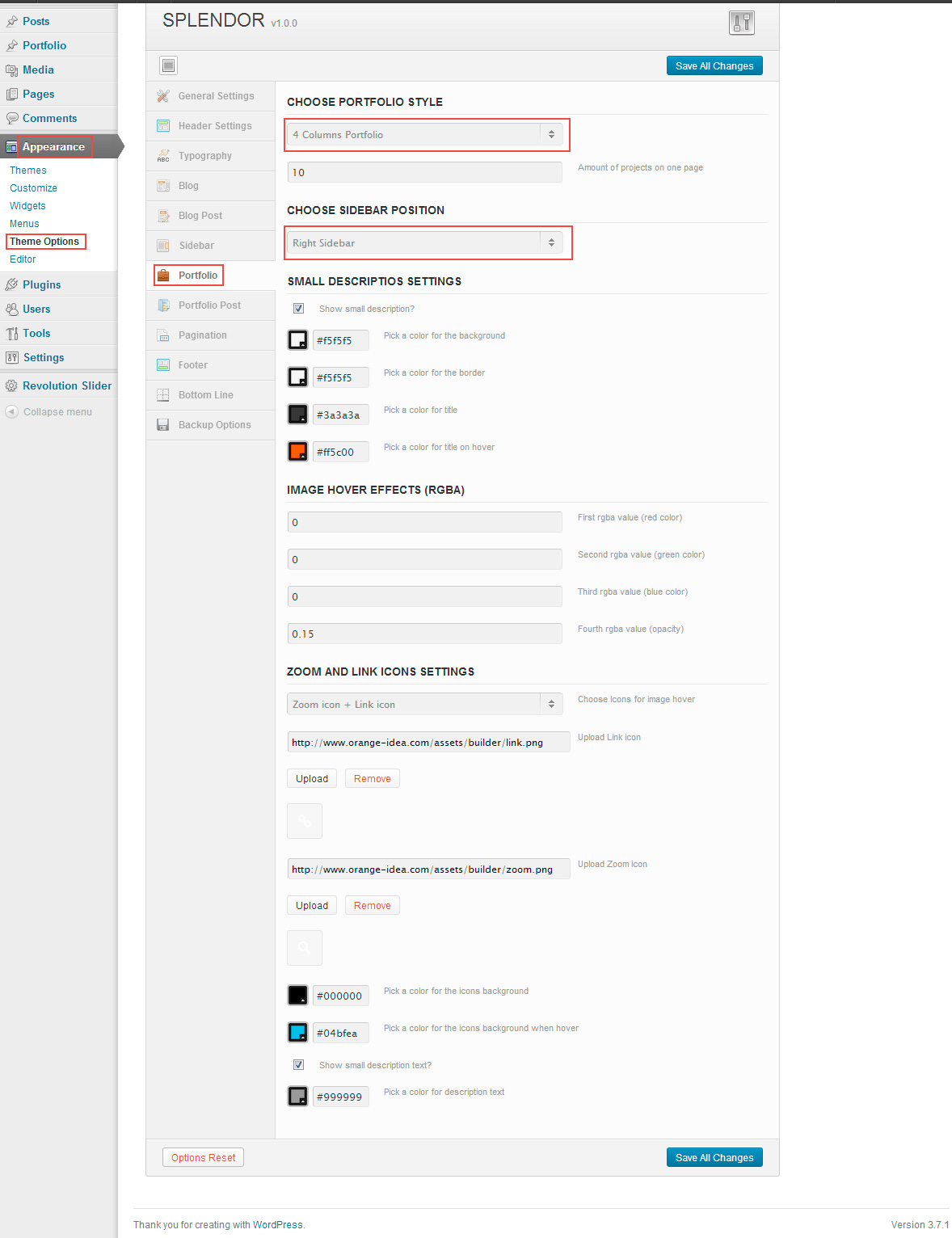Open the Right Sidebar position dropdown
952x1238 pixels.
[424, 243]
